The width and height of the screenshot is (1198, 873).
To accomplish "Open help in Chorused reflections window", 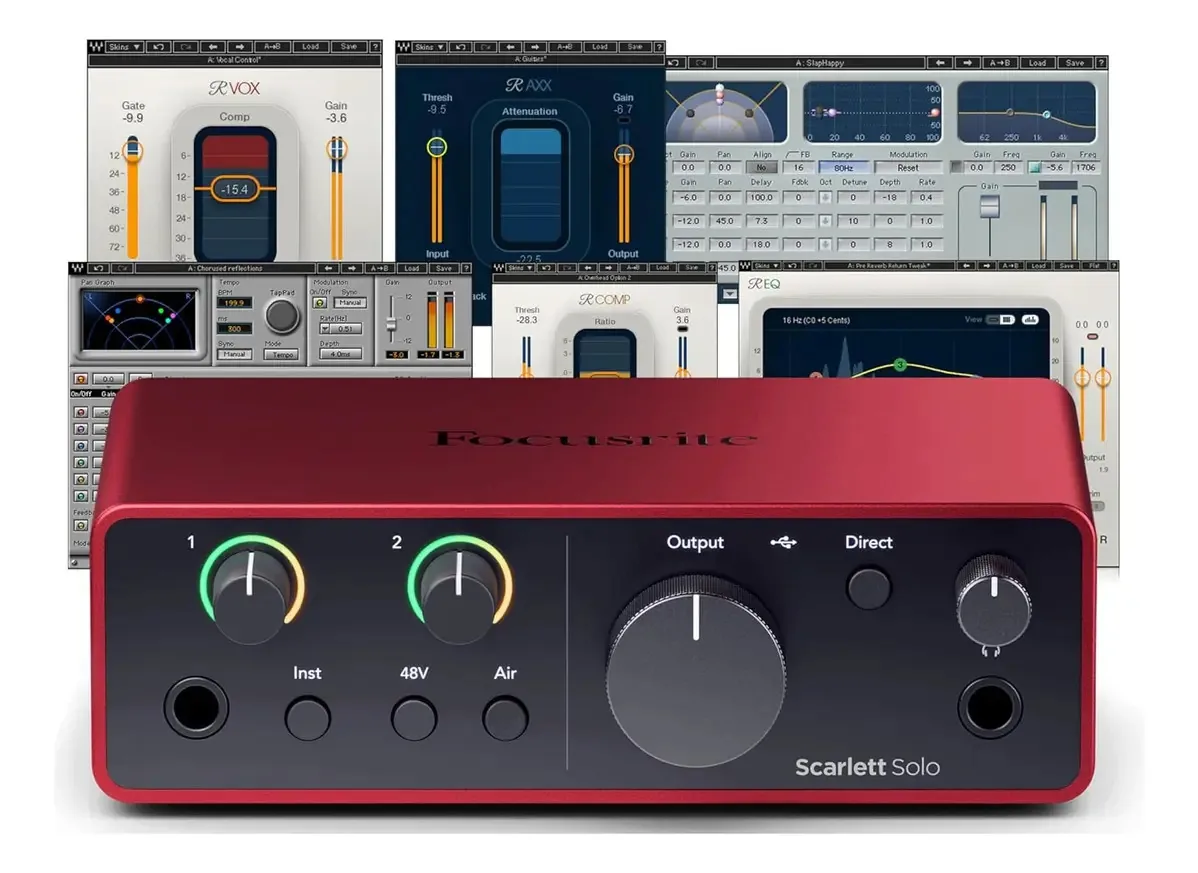I will point(465,269).
